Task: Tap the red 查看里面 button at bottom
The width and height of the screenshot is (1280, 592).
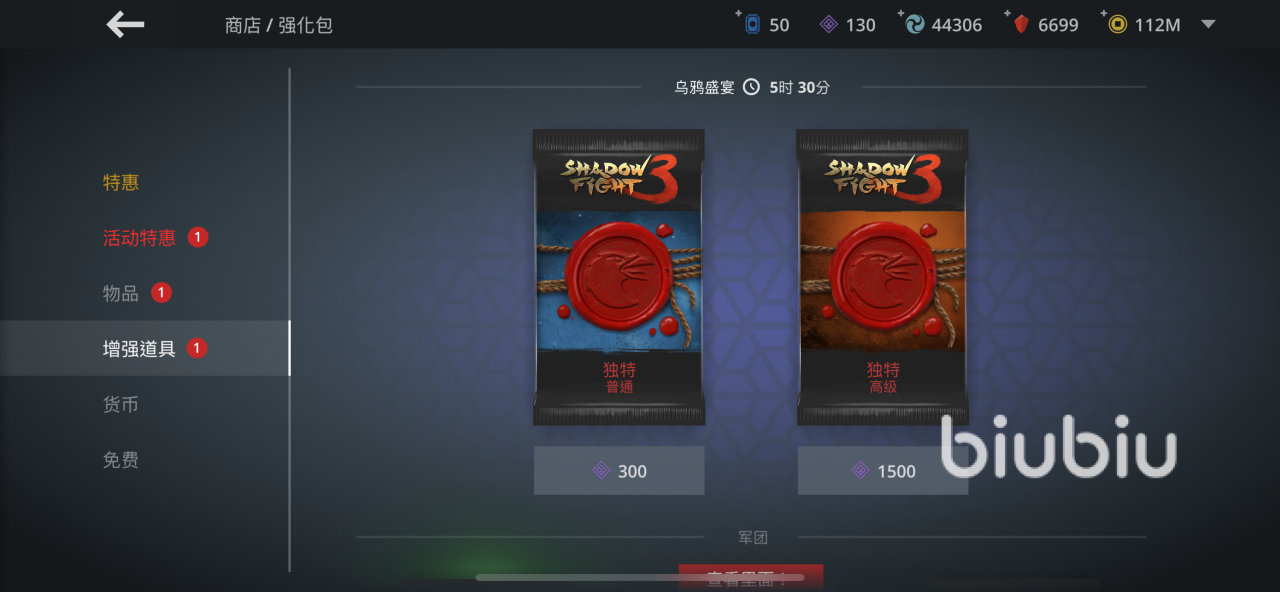Action: point(751,578)
